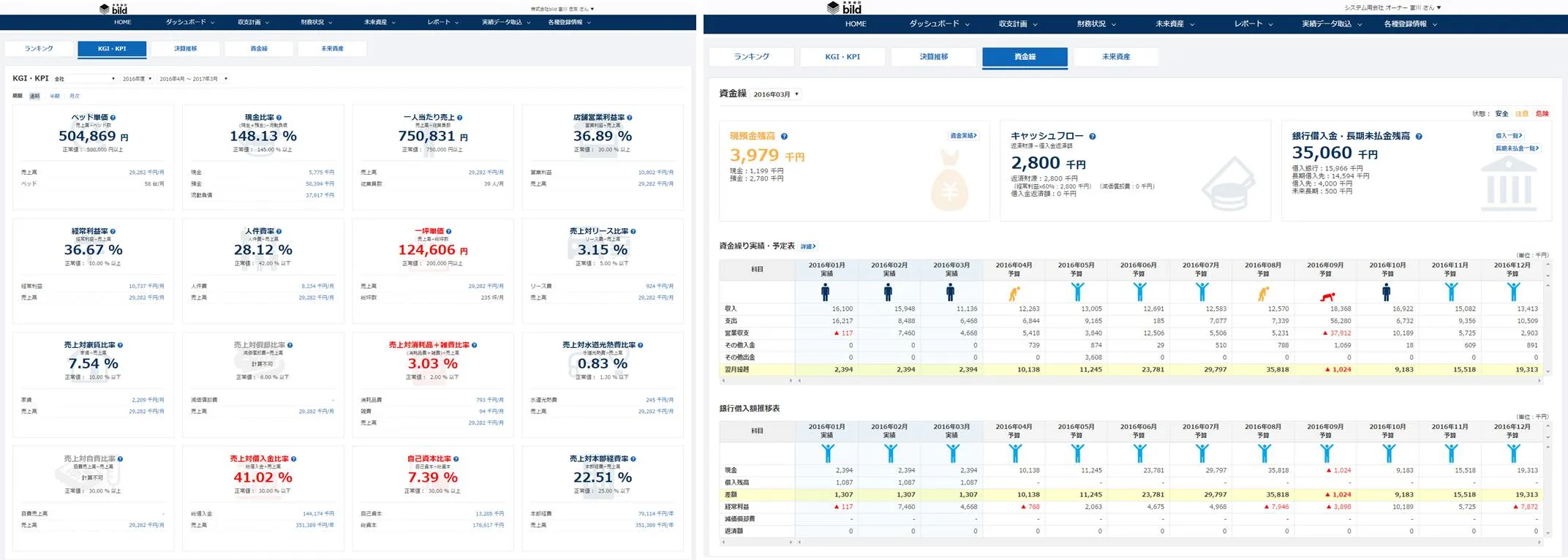Open the 2016年03月 month dropdown
The width and height of the screenshot is (1568, 560).
click(x=776, y=94)
